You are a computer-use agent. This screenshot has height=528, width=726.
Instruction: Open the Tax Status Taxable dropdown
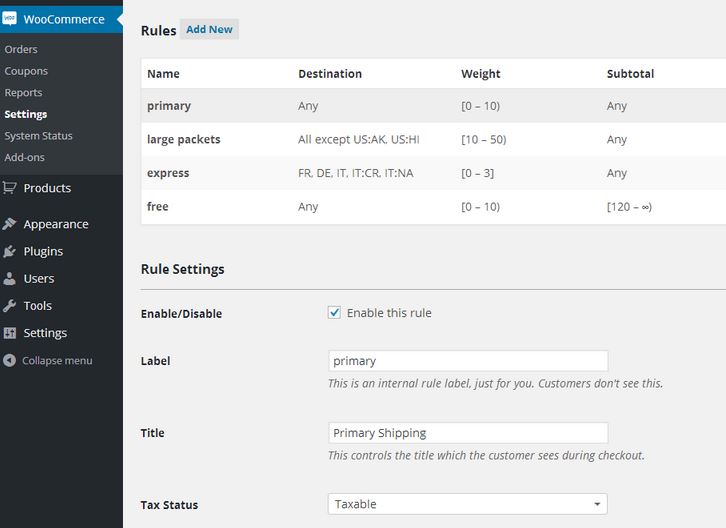(x=468, y=504)
